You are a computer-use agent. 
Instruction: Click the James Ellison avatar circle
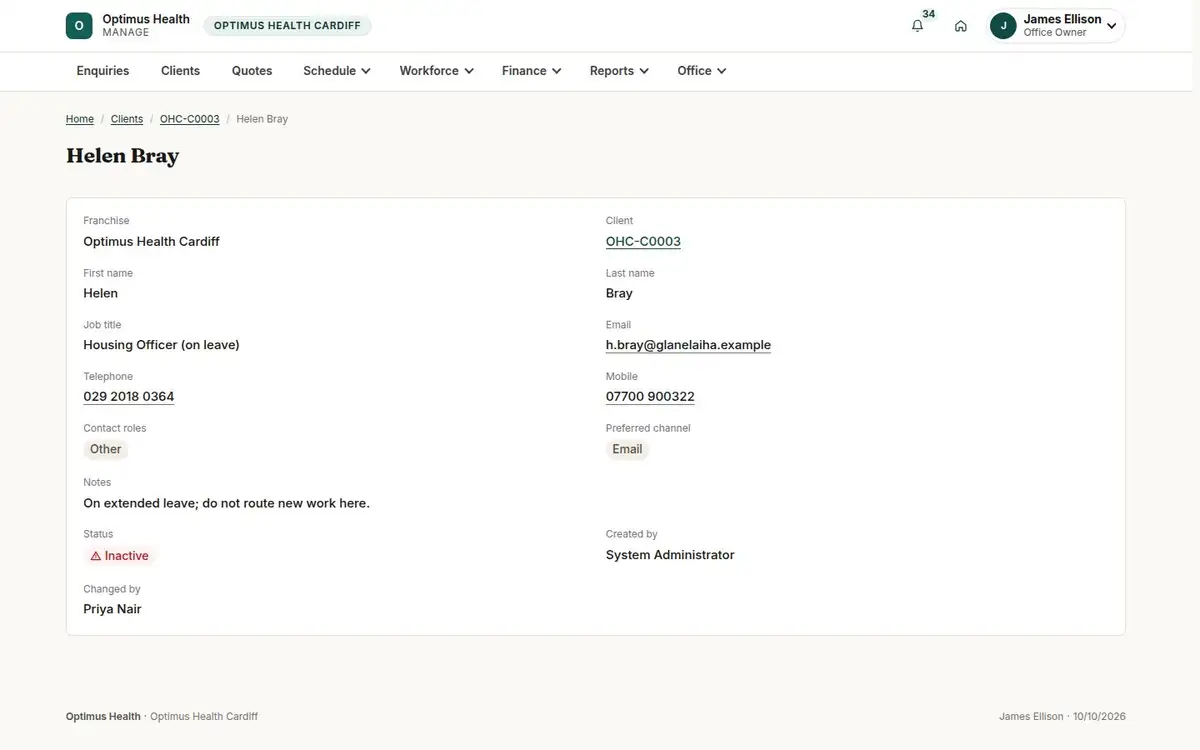[1003, 26]
